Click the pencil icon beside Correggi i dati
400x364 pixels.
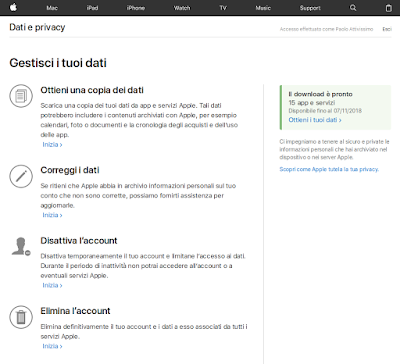point(21,176)
